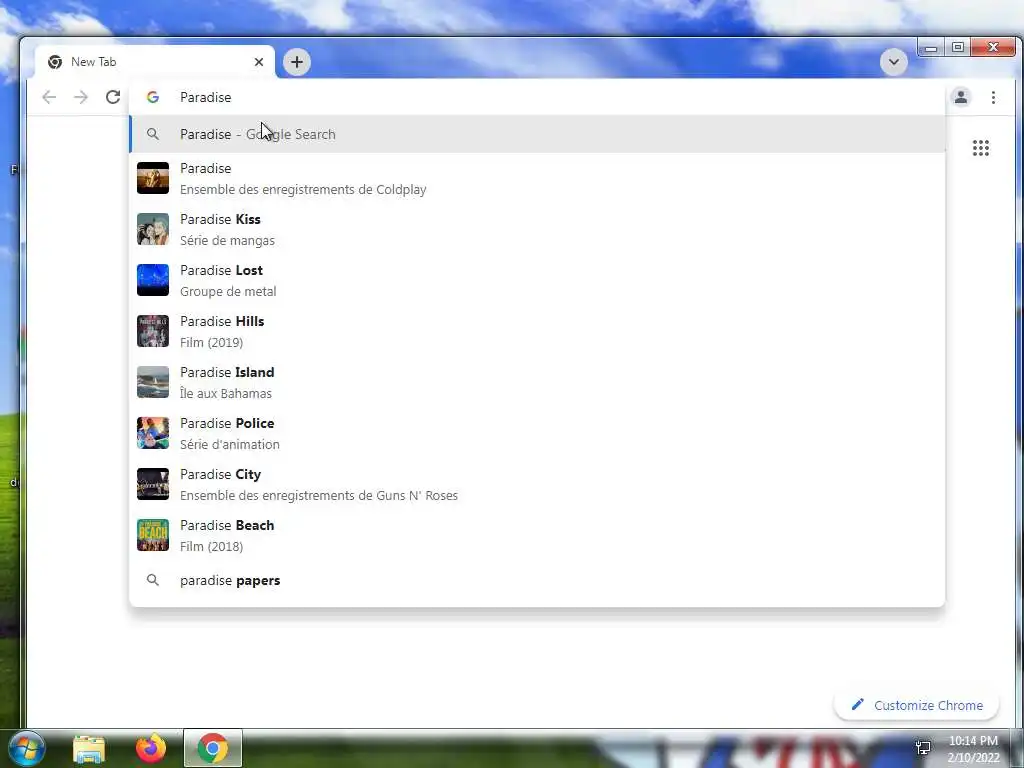Click into the address bar text Paradise
1024x768 pixels.
[x=206, y=97]
